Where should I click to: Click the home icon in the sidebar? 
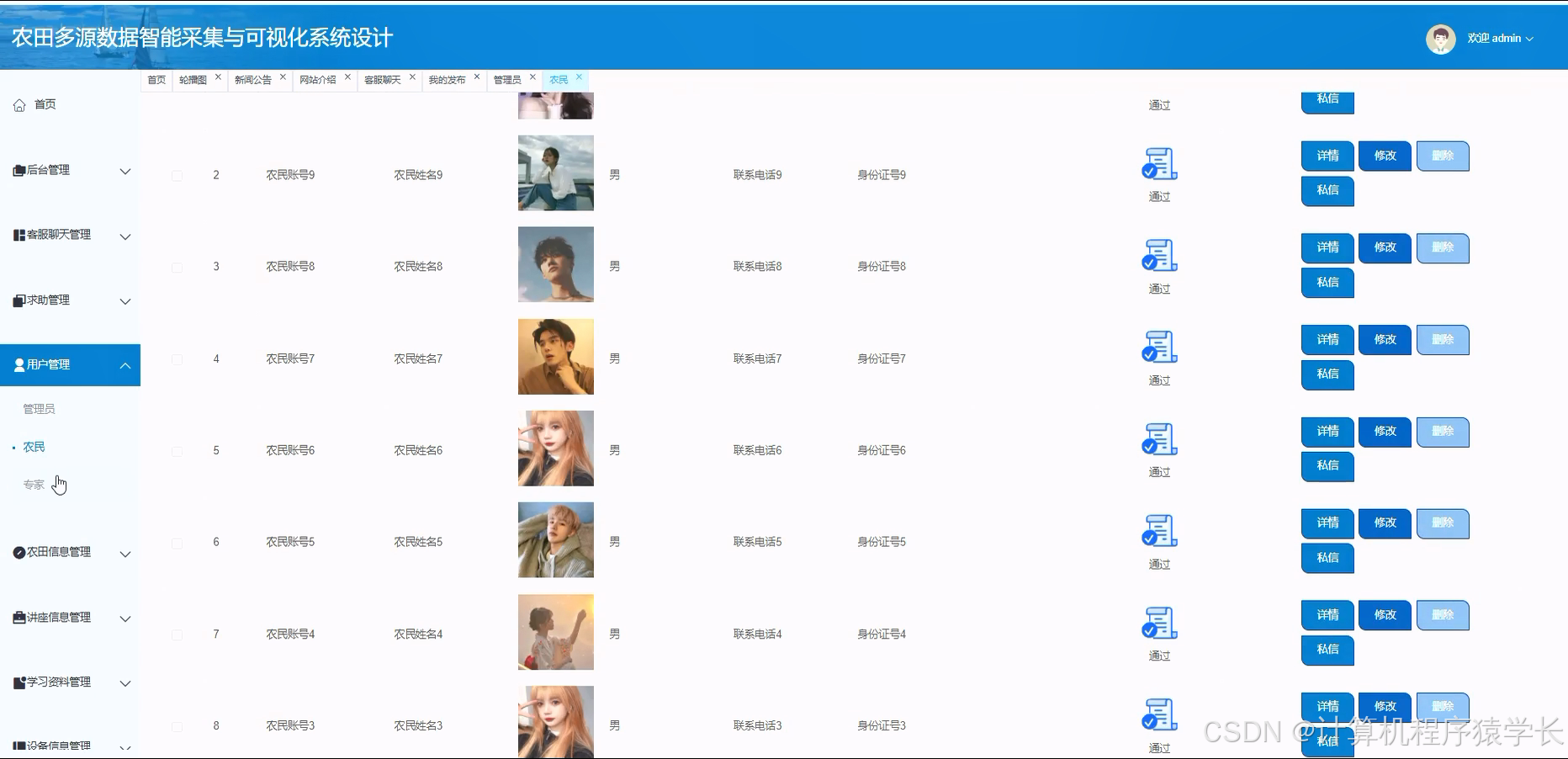tap(19, 105)
